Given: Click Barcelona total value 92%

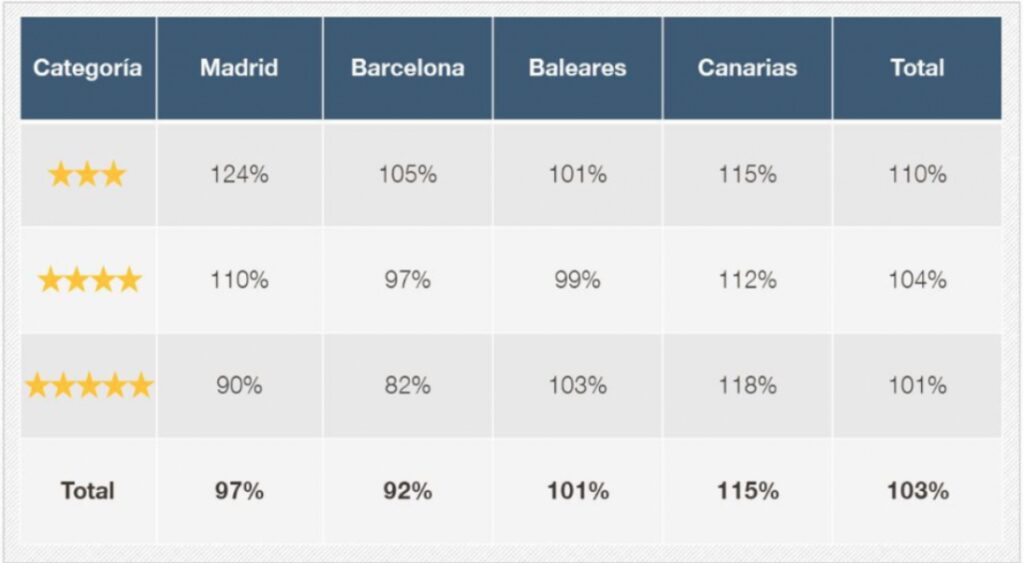Looking at the screenshot, I should click(407, 491).
